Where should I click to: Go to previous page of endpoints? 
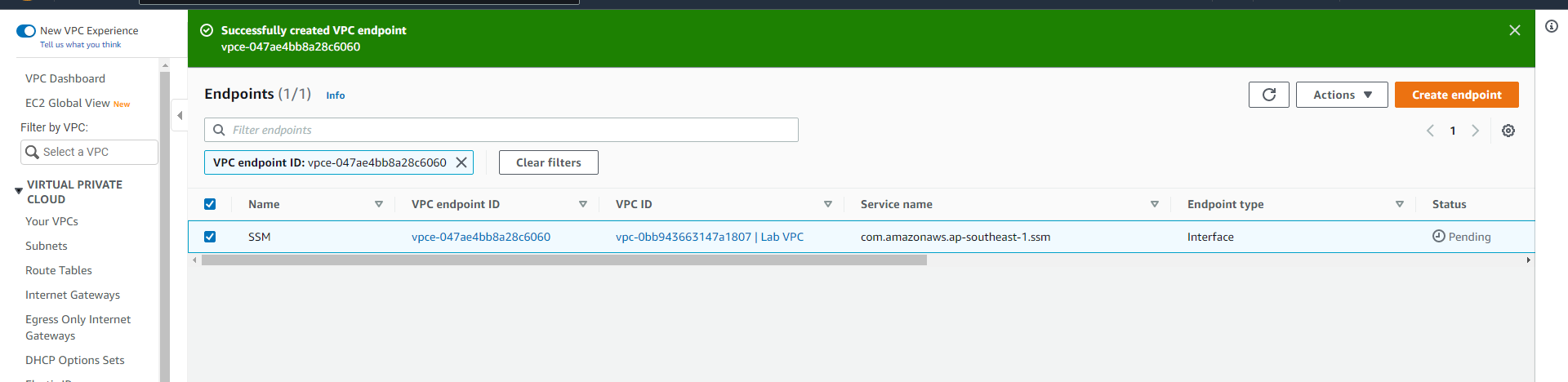tap(1430, 131)
